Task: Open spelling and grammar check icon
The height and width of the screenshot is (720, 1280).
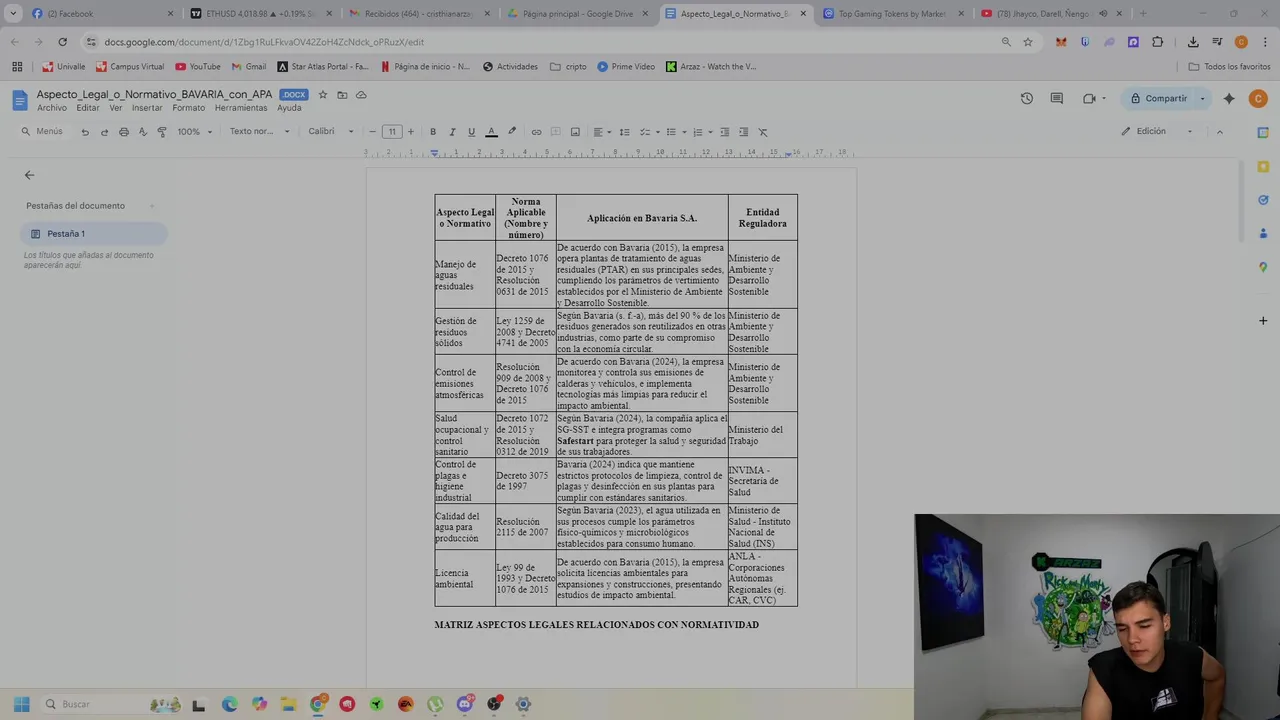Action: click(x=143, y=132)
